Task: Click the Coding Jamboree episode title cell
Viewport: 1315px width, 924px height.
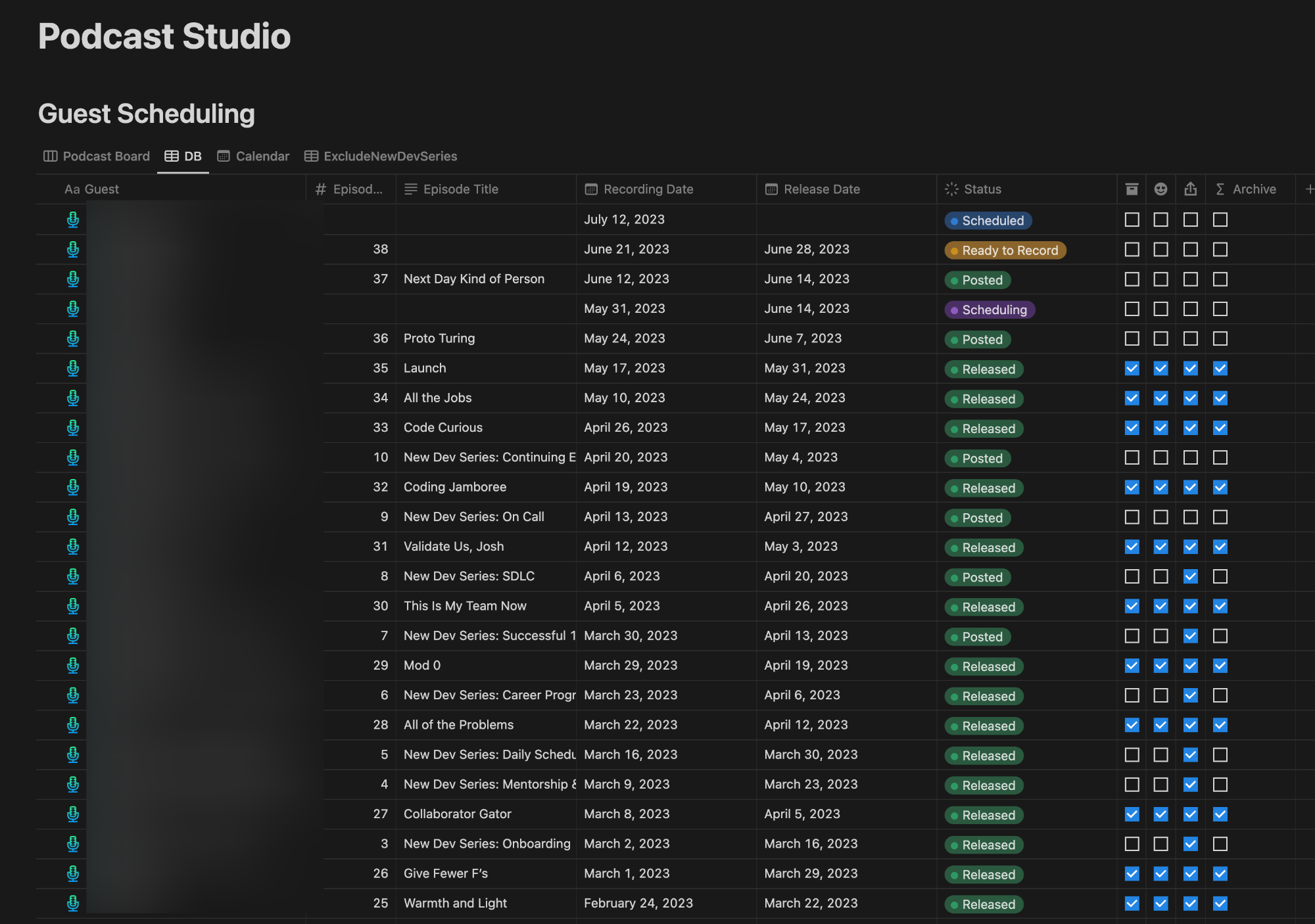Action: [x=455, y=487]
